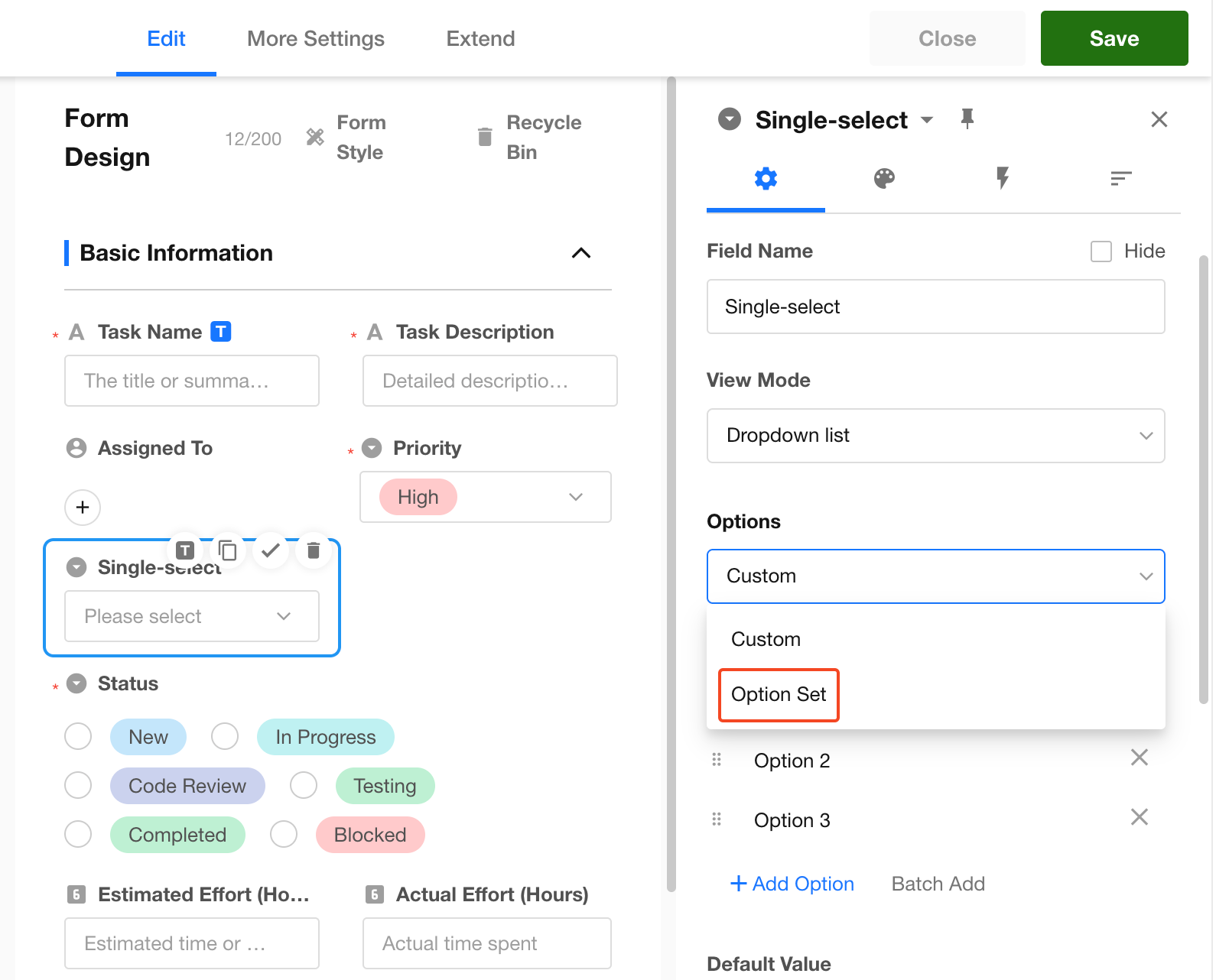
Task: Duplicate the Single-select field with copy icon
Action: point(228,550)
